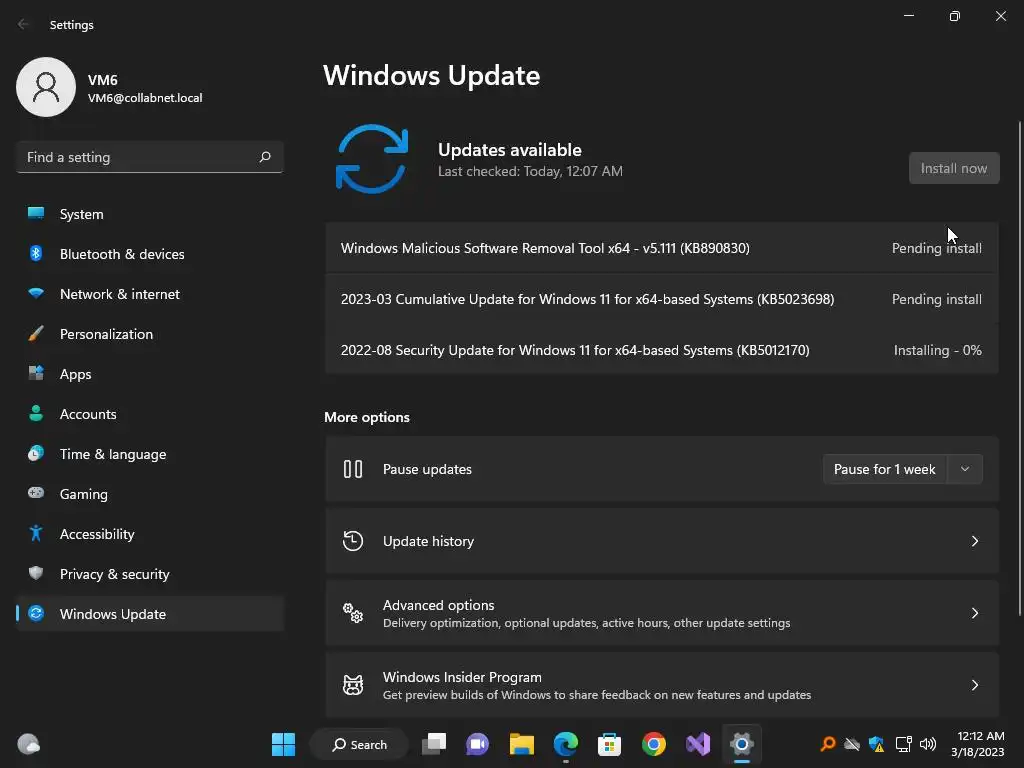Click VM6@collabnet.local account email
This screenshot has width=1024, height=768.
click(145, 98)
